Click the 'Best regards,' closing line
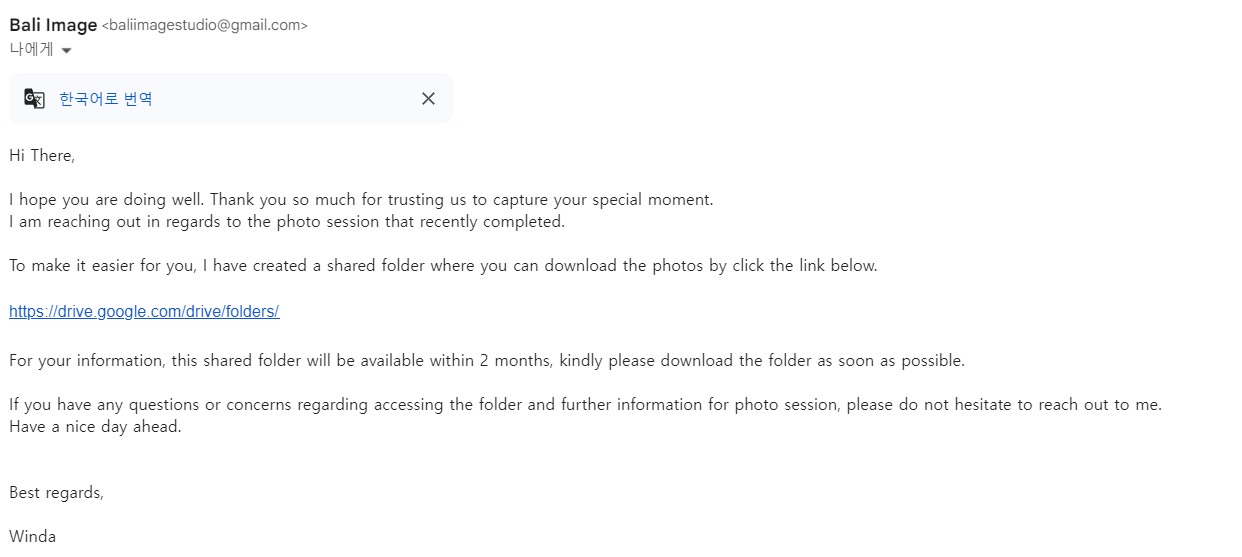This screenshot has width=1242, height=557. pyautogui.click(x=56, y=492)
